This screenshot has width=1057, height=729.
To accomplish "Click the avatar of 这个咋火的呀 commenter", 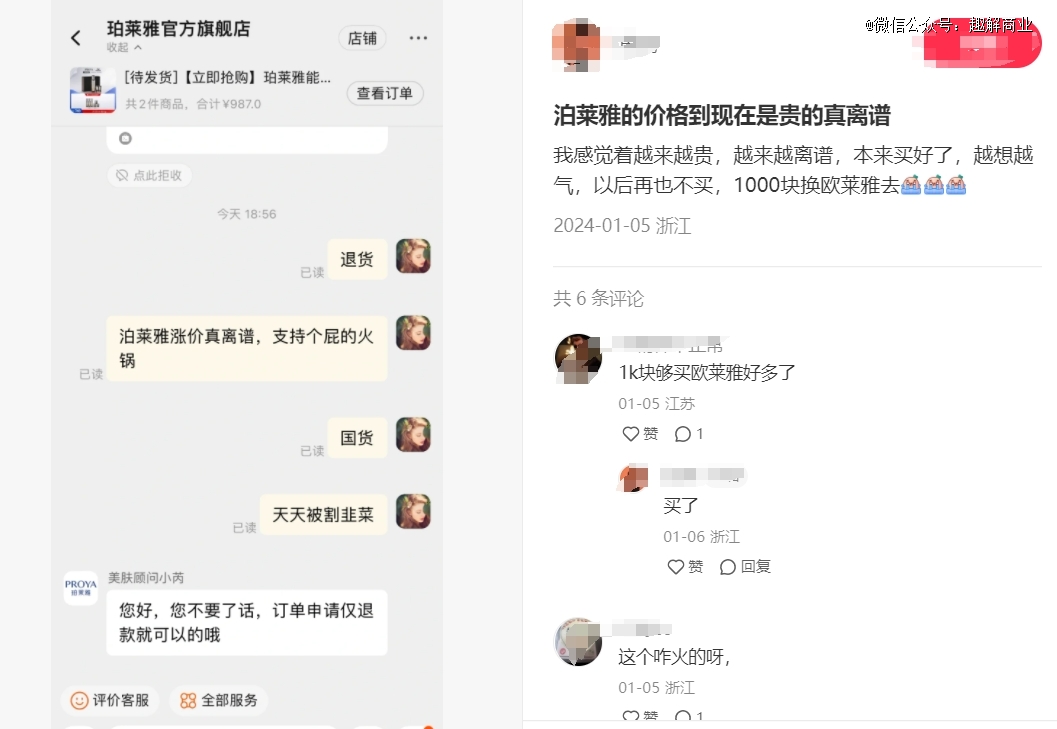I will tap(578, 641).
